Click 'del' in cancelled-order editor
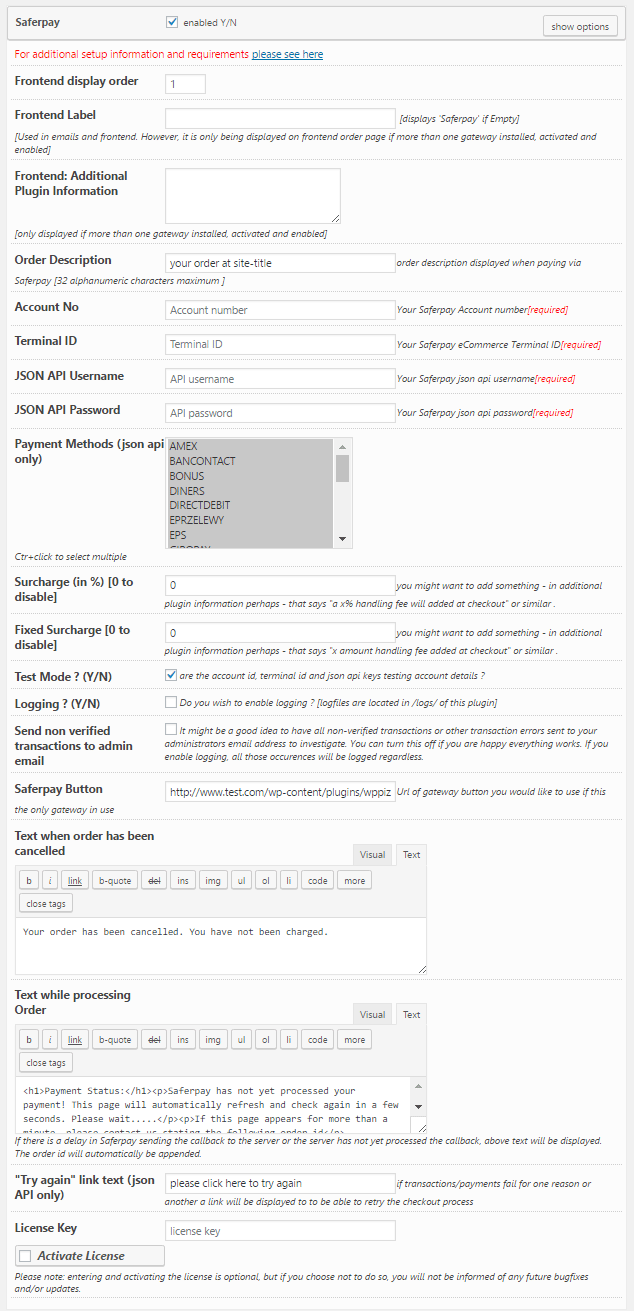 click(x=154, y=880)
